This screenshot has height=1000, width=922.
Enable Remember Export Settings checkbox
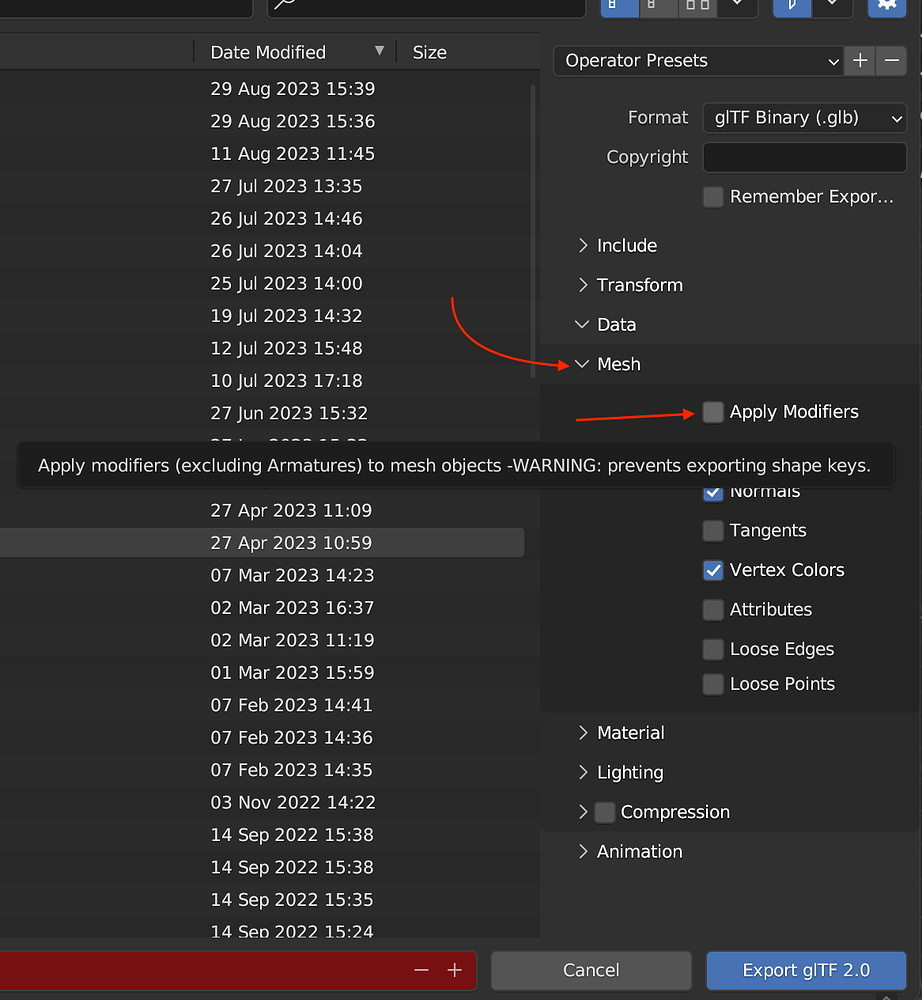[x=713, y=196]
